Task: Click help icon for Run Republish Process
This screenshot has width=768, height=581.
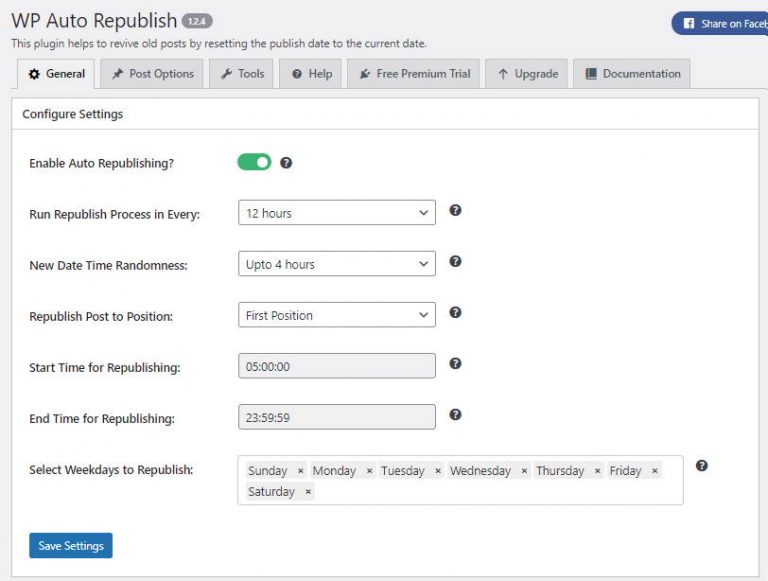Action: 455,210
